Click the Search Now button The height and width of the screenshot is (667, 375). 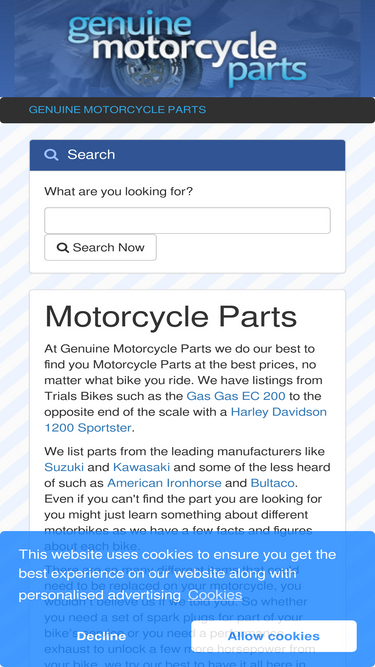point(100,247)
